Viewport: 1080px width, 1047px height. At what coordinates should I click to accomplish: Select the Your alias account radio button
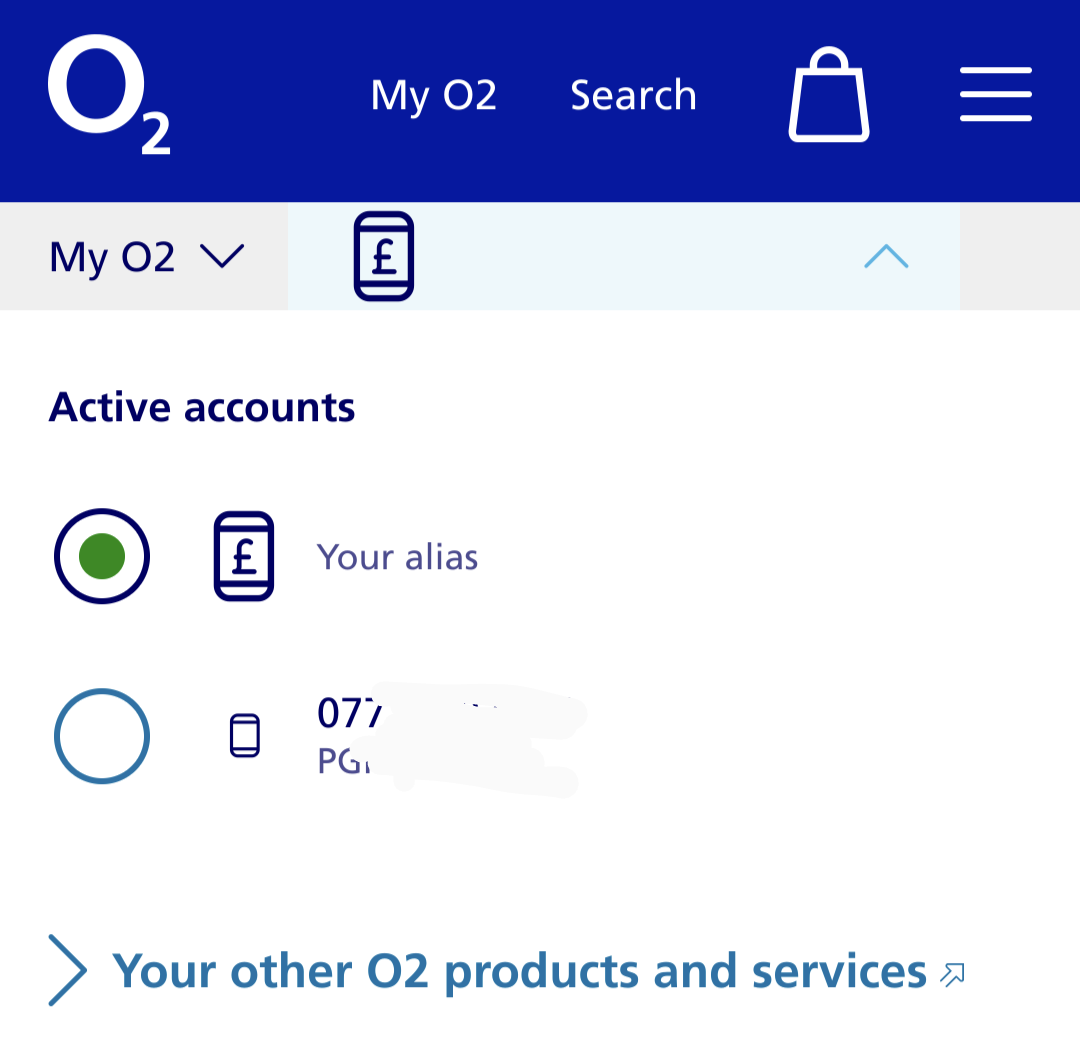point(101,556)
